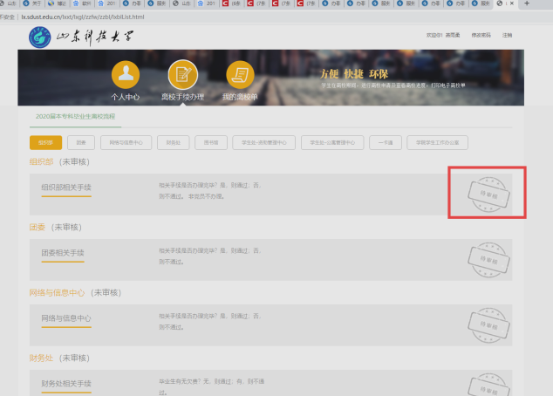Viewport: 553px width, 396px height.
Task: Select the 组织部 department filter button
Action: tap(46, 142)
